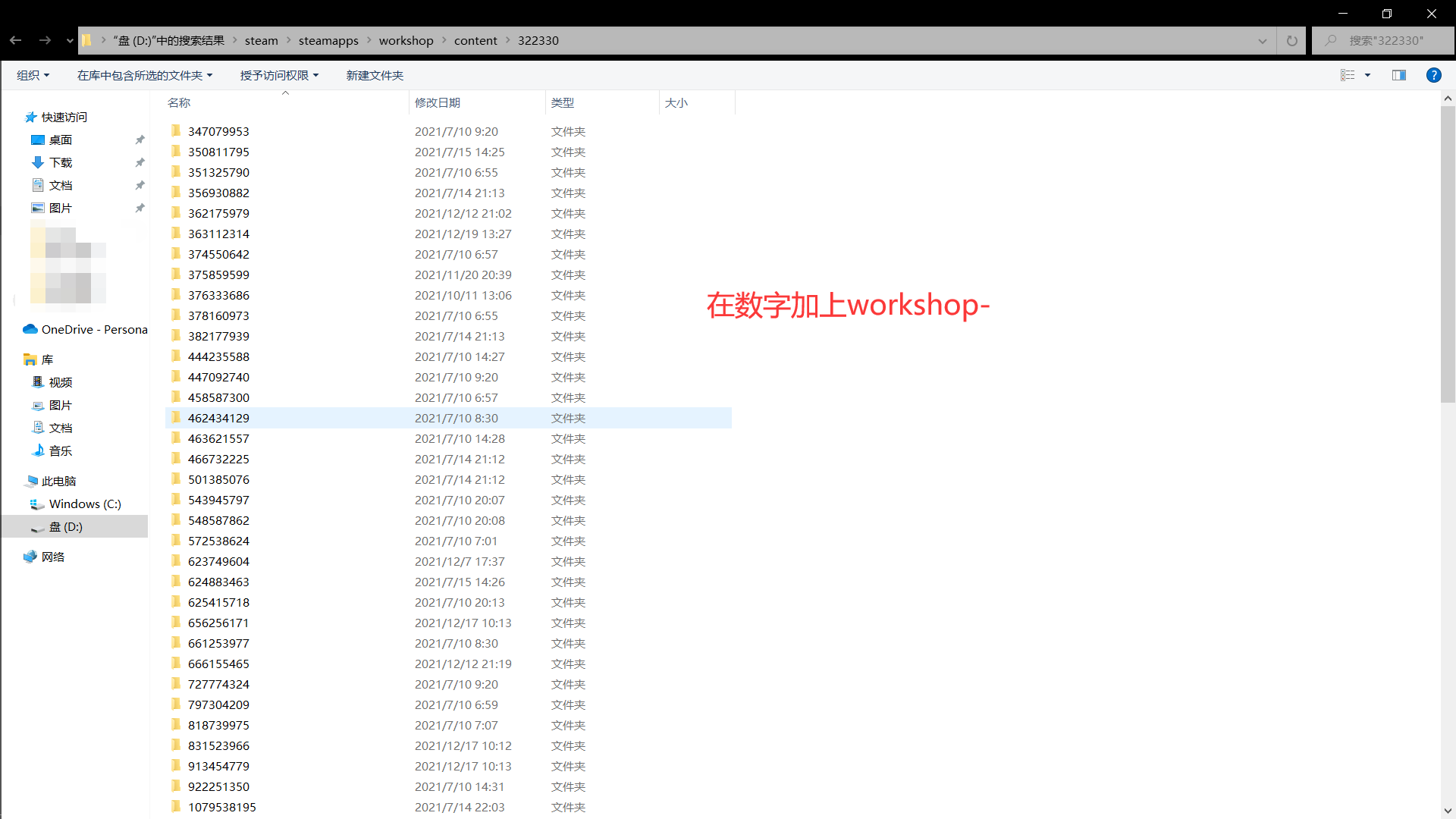Open the 音乐 music library
This screenshot has height=819, width=1456.
pyautogui.click(x=60, y=450)
